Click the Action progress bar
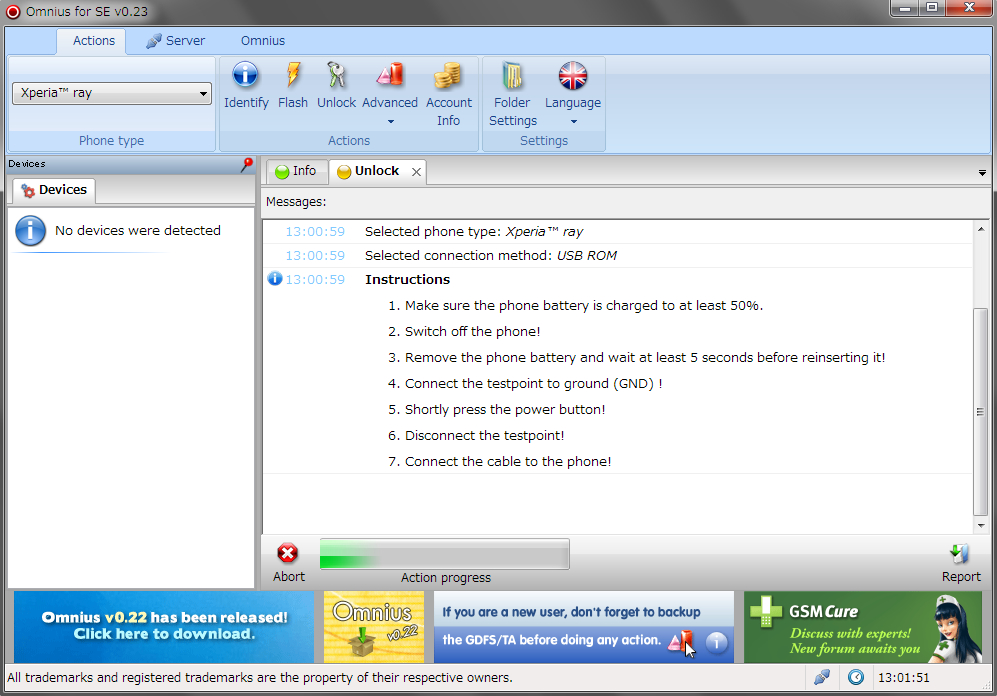 tap(444, 554)
